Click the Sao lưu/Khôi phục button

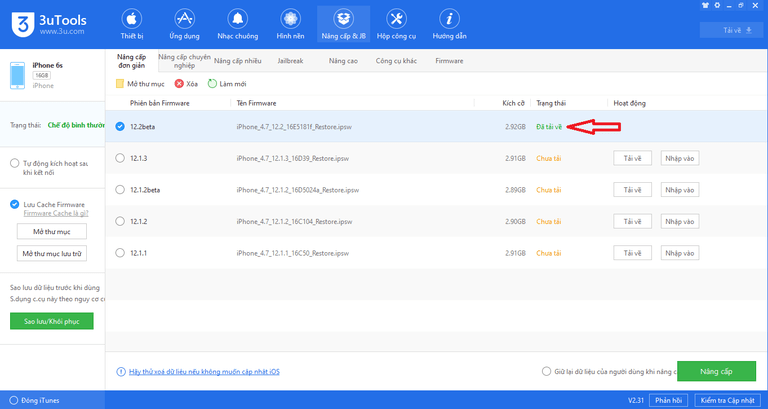coord(52,321)
